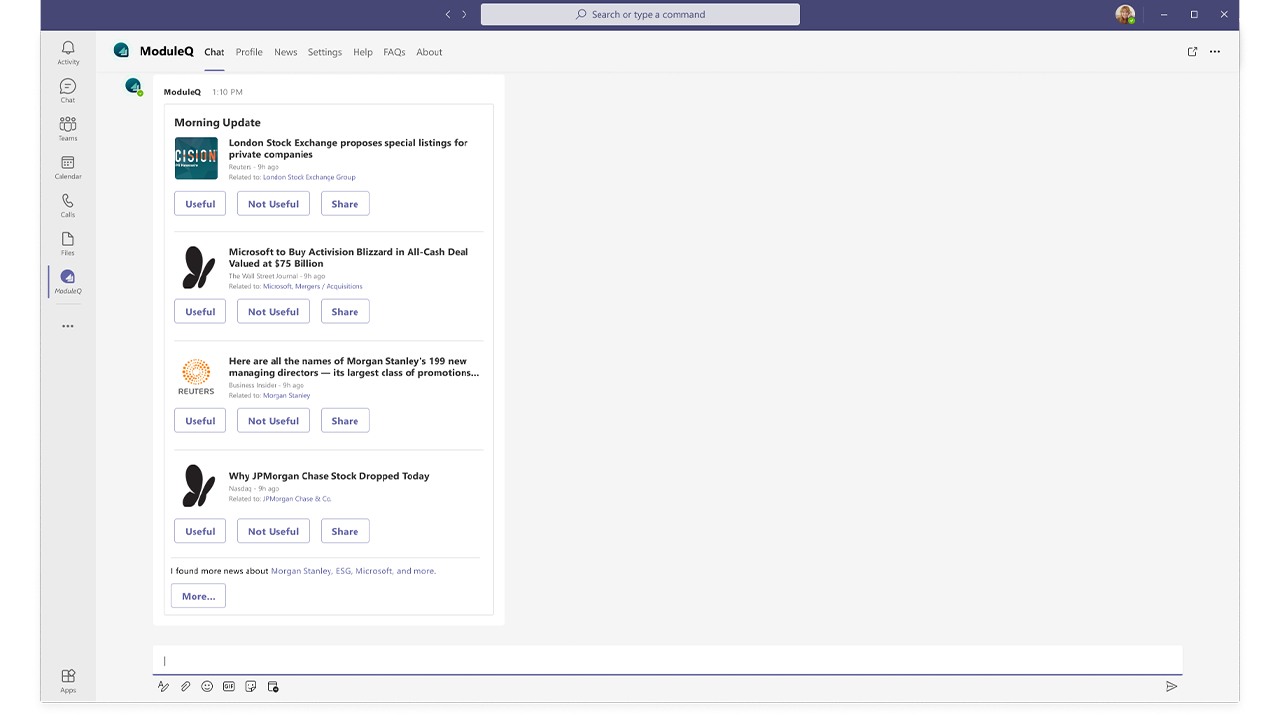Click thumbnail beside Activision Blizzard story
This screenshot has height=720, width=1280.
coord(198,267)
